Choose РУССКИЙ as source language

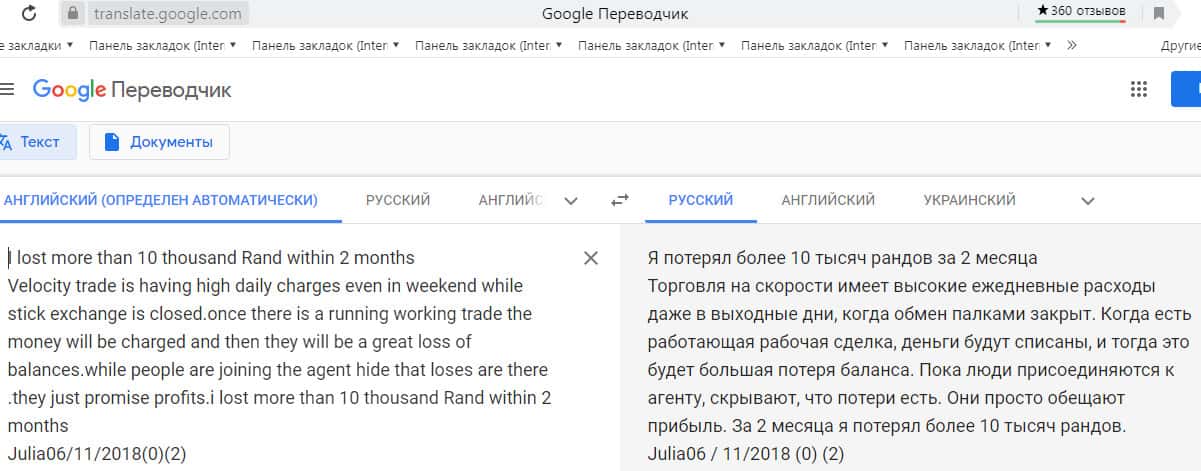(x=398, y=200)
